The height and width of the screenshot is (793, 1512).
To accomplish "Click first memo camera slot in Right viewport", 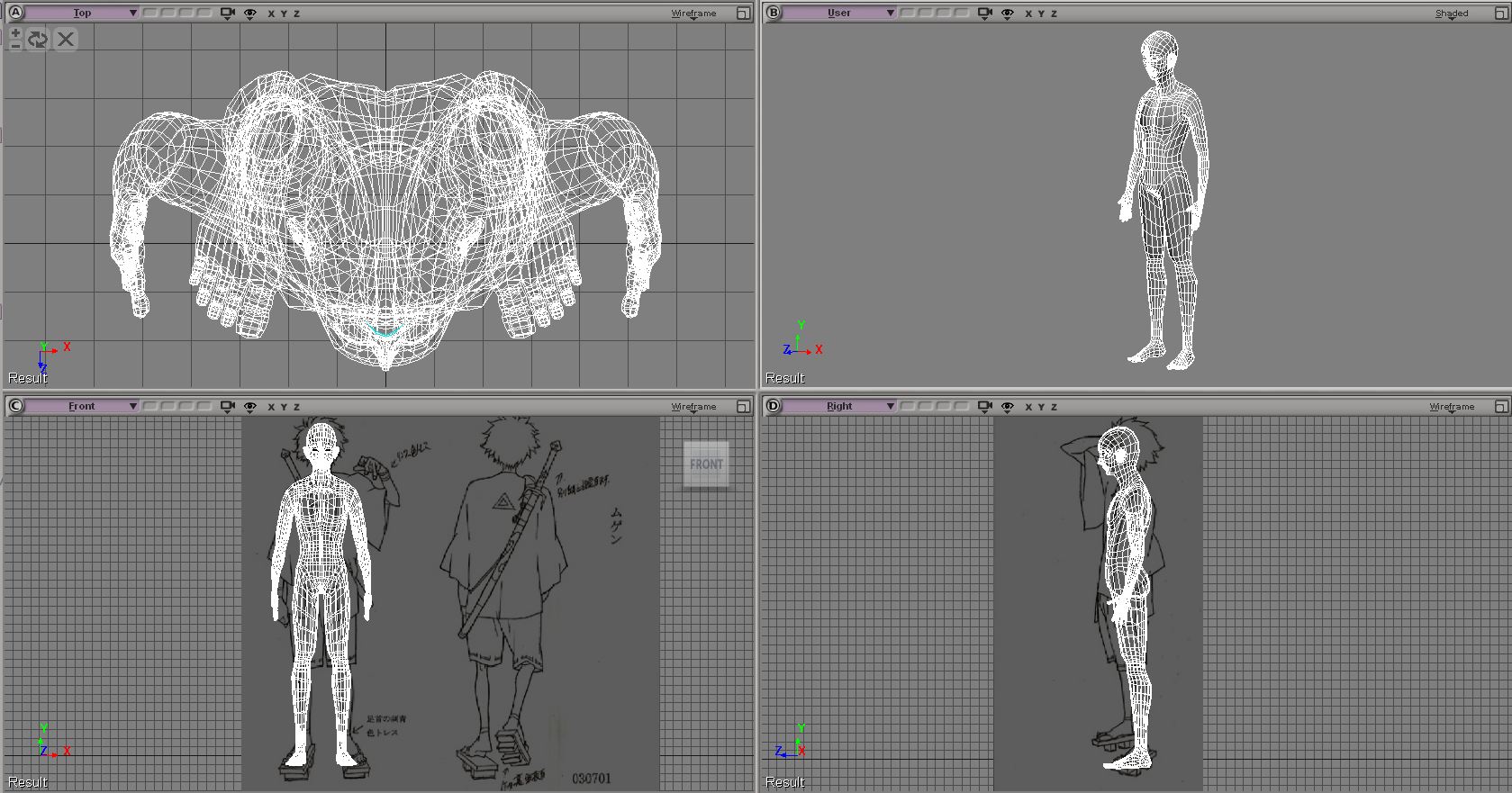I will click(x=907, y=406).
